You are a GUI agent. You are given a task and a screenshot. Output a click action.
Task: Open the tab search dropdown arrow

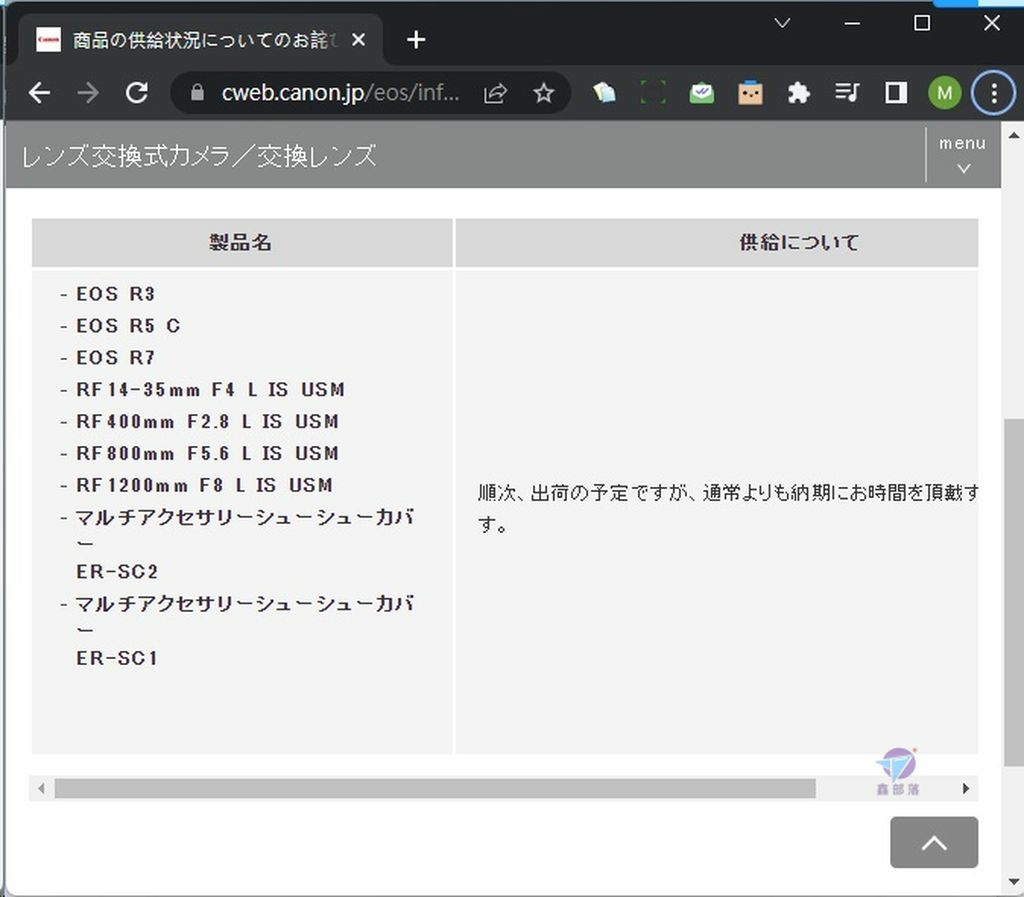pos(782,24)
